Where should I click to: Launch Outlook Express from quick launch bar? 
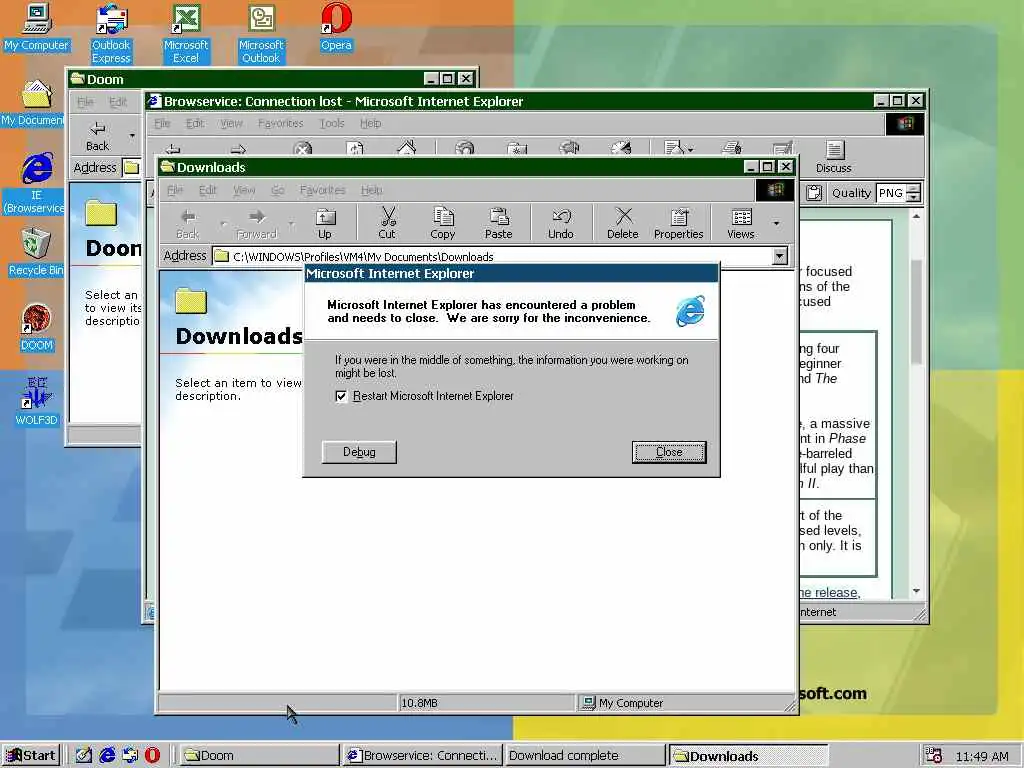coord(130,756)
